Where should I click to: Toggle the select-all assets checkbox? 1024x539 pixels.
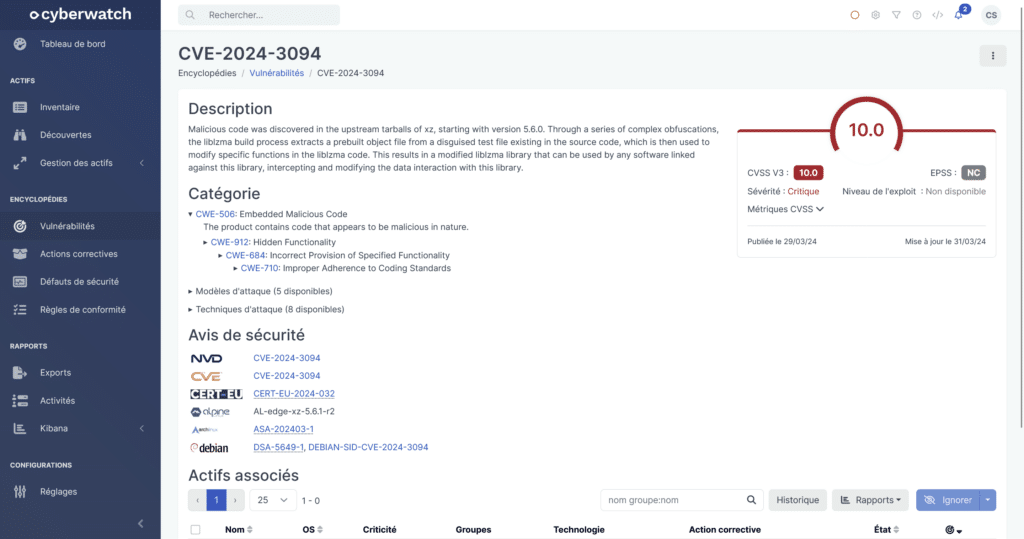pyautogui.click(x=195, y=530)
